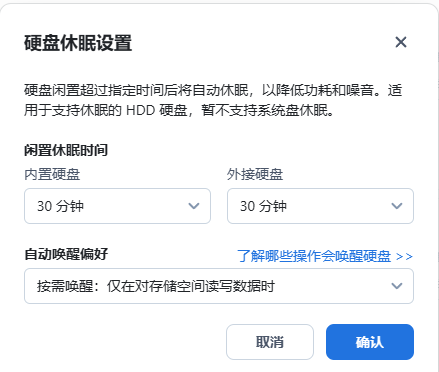Click the 硬盘休眠设置 dialog title
Image resolution: width=439 pixels, height=372 pixels.
pyautogui.click(x=78, y=43)
